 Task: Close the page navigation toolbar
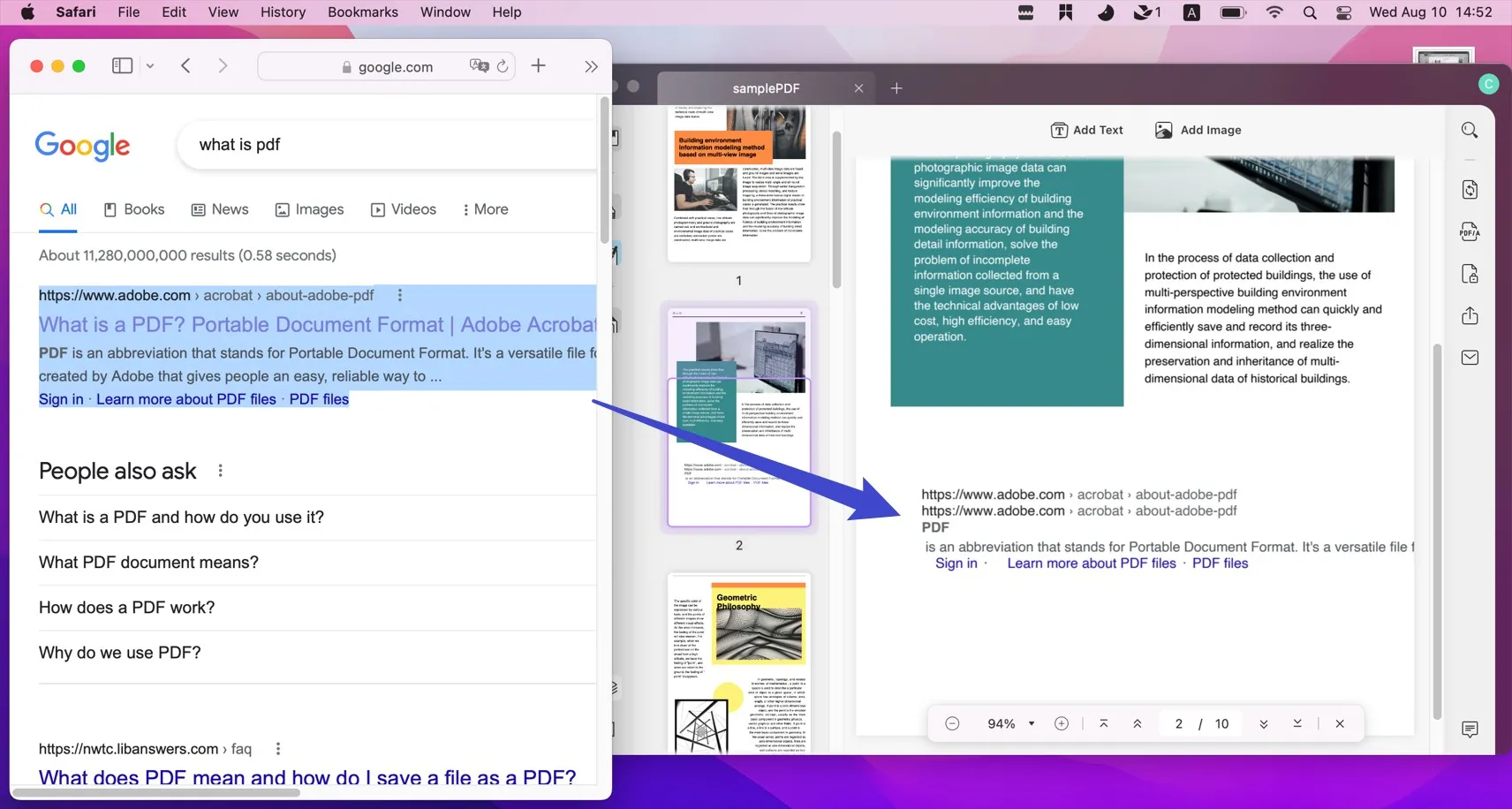1340,723
